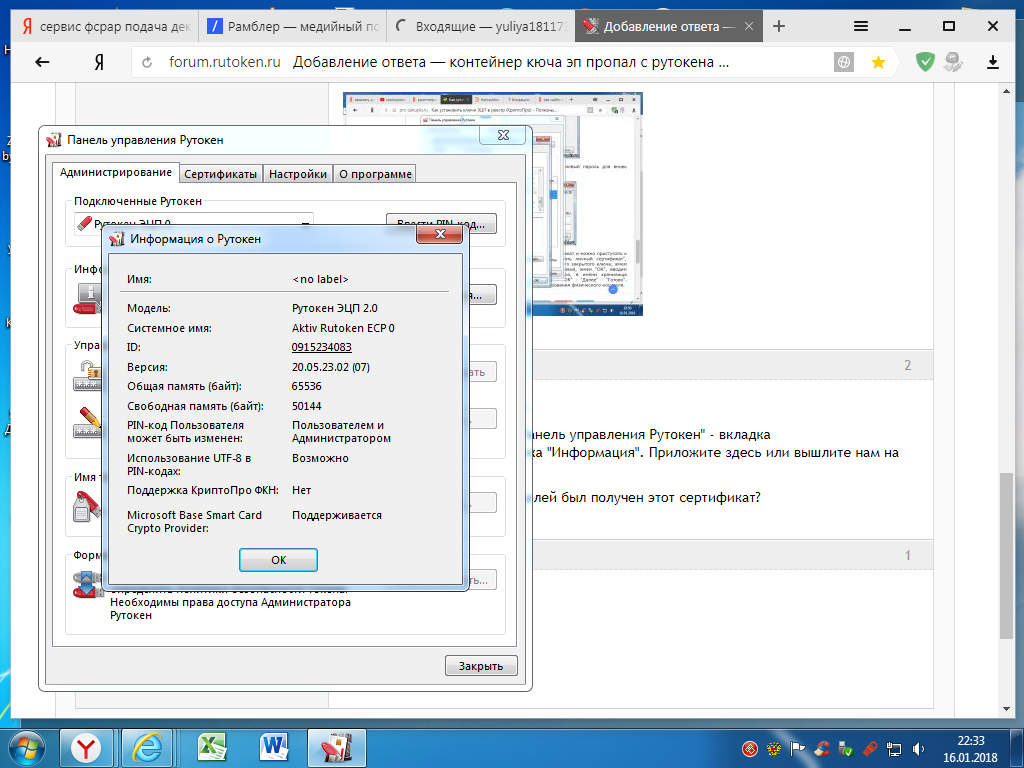Image resolution: width=1024 pixels, height=768 pixels.
Task: Click the browser back arrow
Action: 42,62
